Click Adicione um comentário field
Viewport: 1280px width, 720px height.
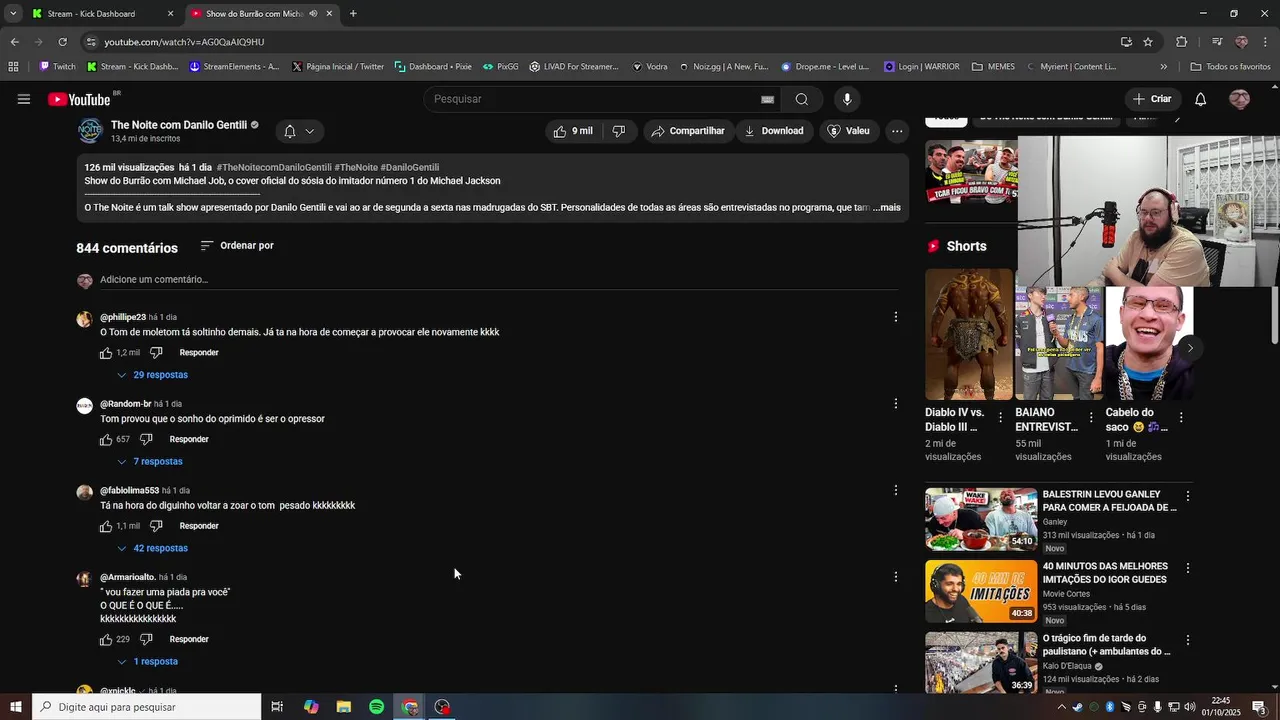pyautogui.click(x=499, y=280)
